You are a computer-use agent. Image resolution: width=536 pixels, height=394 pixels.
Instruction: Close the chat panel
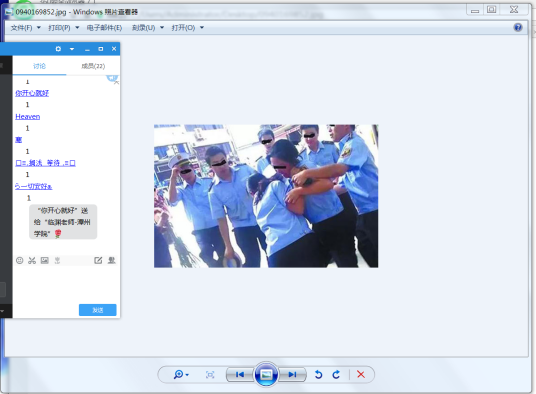coord(114,49)
